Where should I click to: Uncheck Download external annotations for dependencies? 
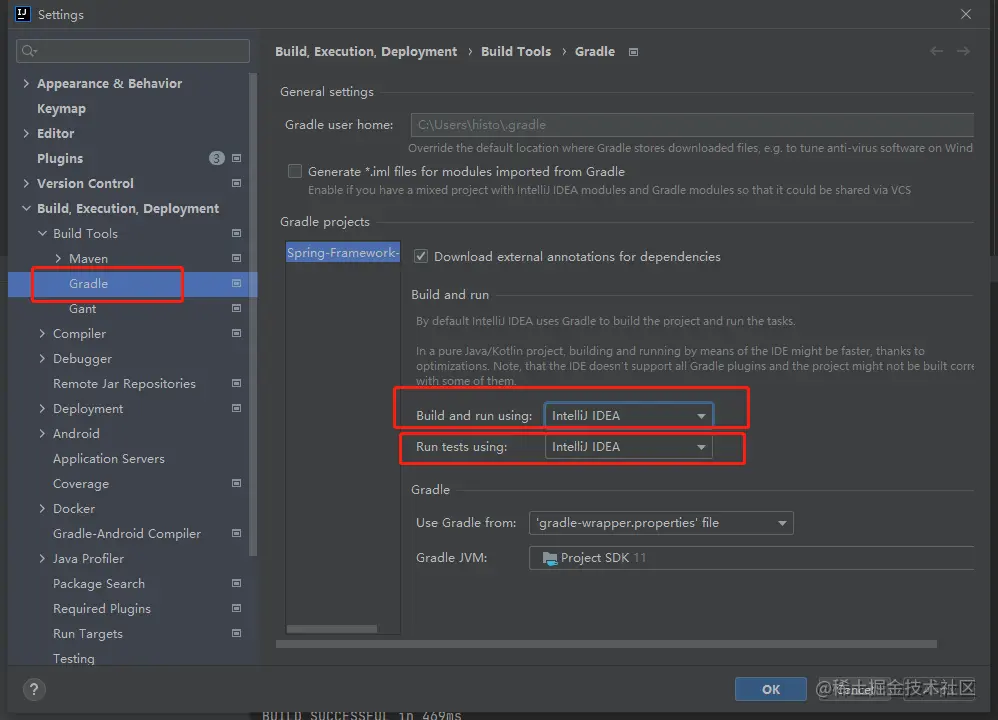pyautogui.click(x=421, y=257)
